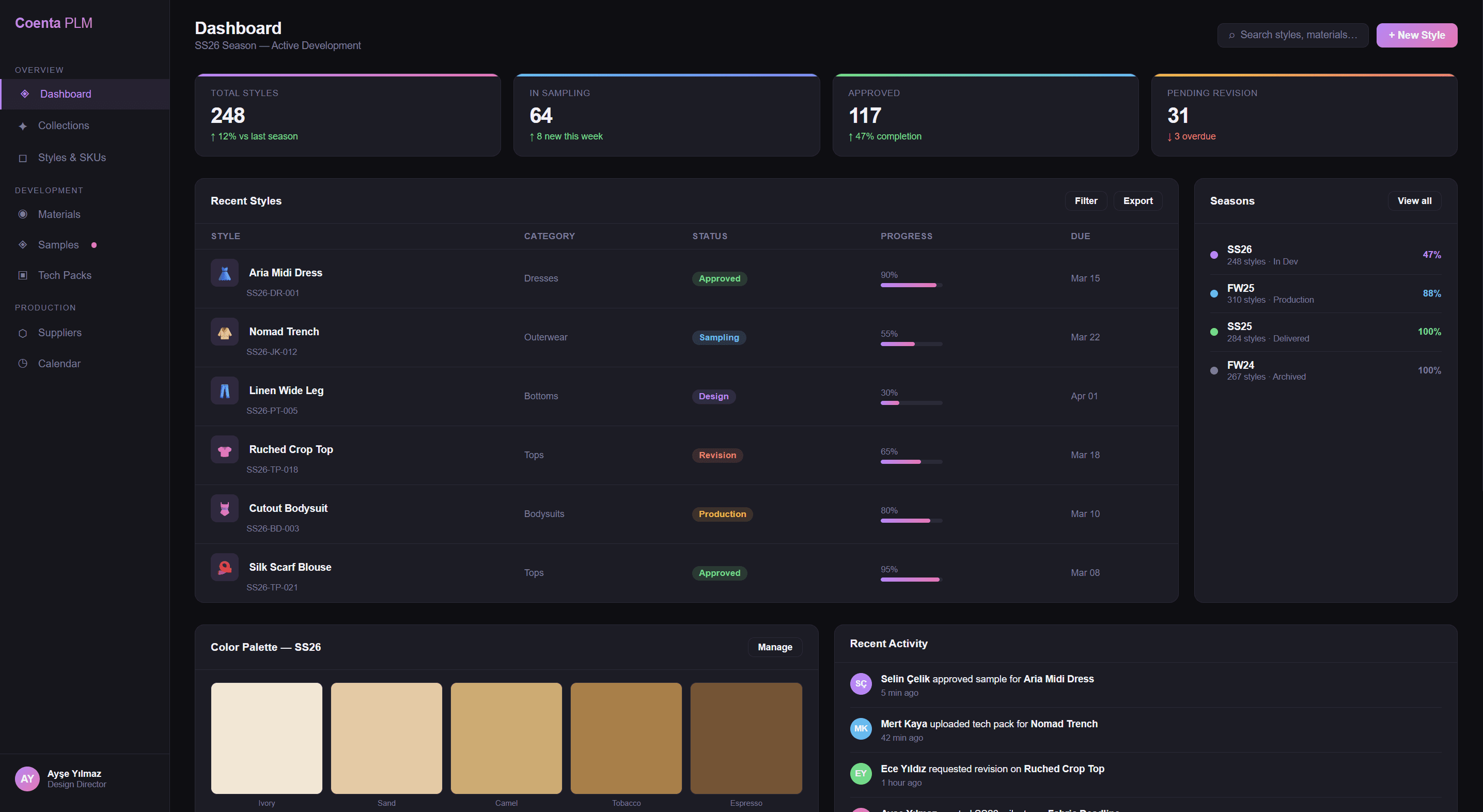Click the Materials circle icon in sidebar
The height and width of the screenshot is (812, 1483).
pos(23,214)
